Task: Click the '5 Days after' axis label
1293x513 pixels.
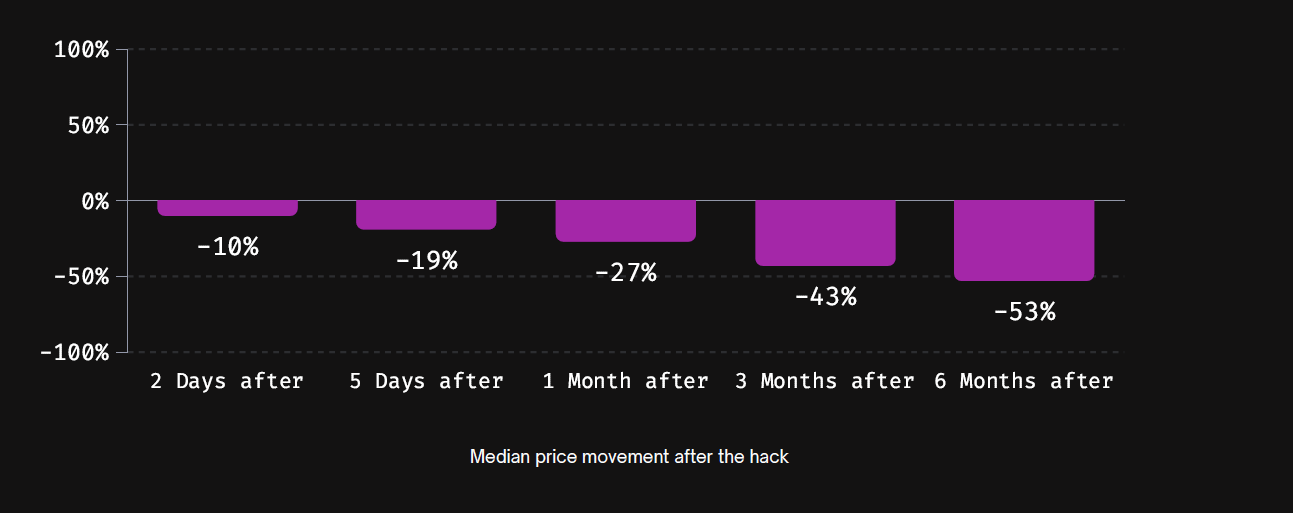Action: pos(426,381)
